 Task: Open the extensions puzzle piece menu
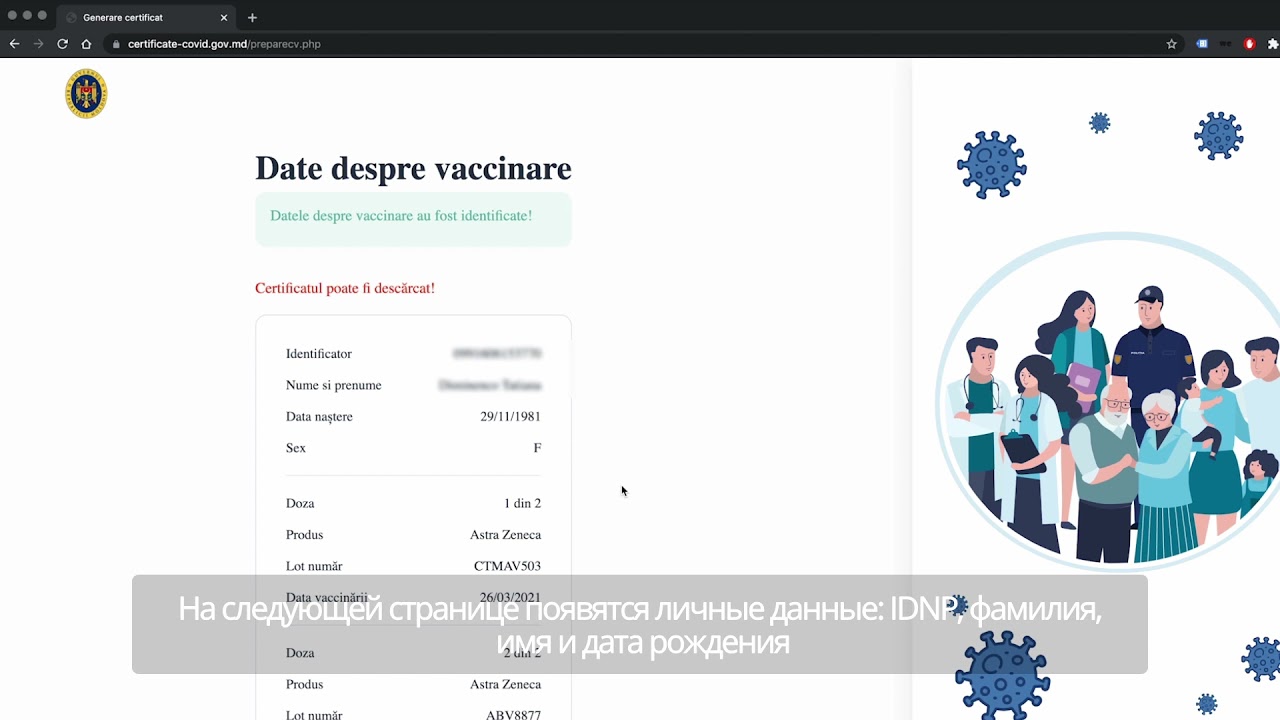(x=1273, y=44)
